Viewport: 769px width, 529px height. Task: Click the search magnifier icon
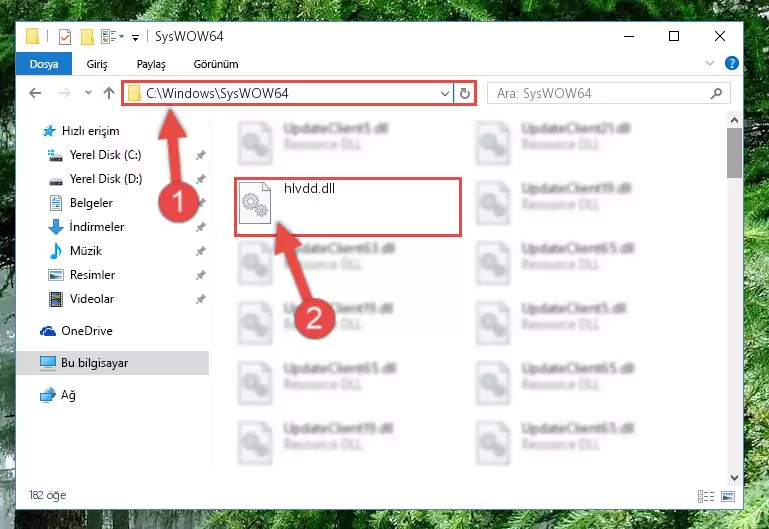716,93
